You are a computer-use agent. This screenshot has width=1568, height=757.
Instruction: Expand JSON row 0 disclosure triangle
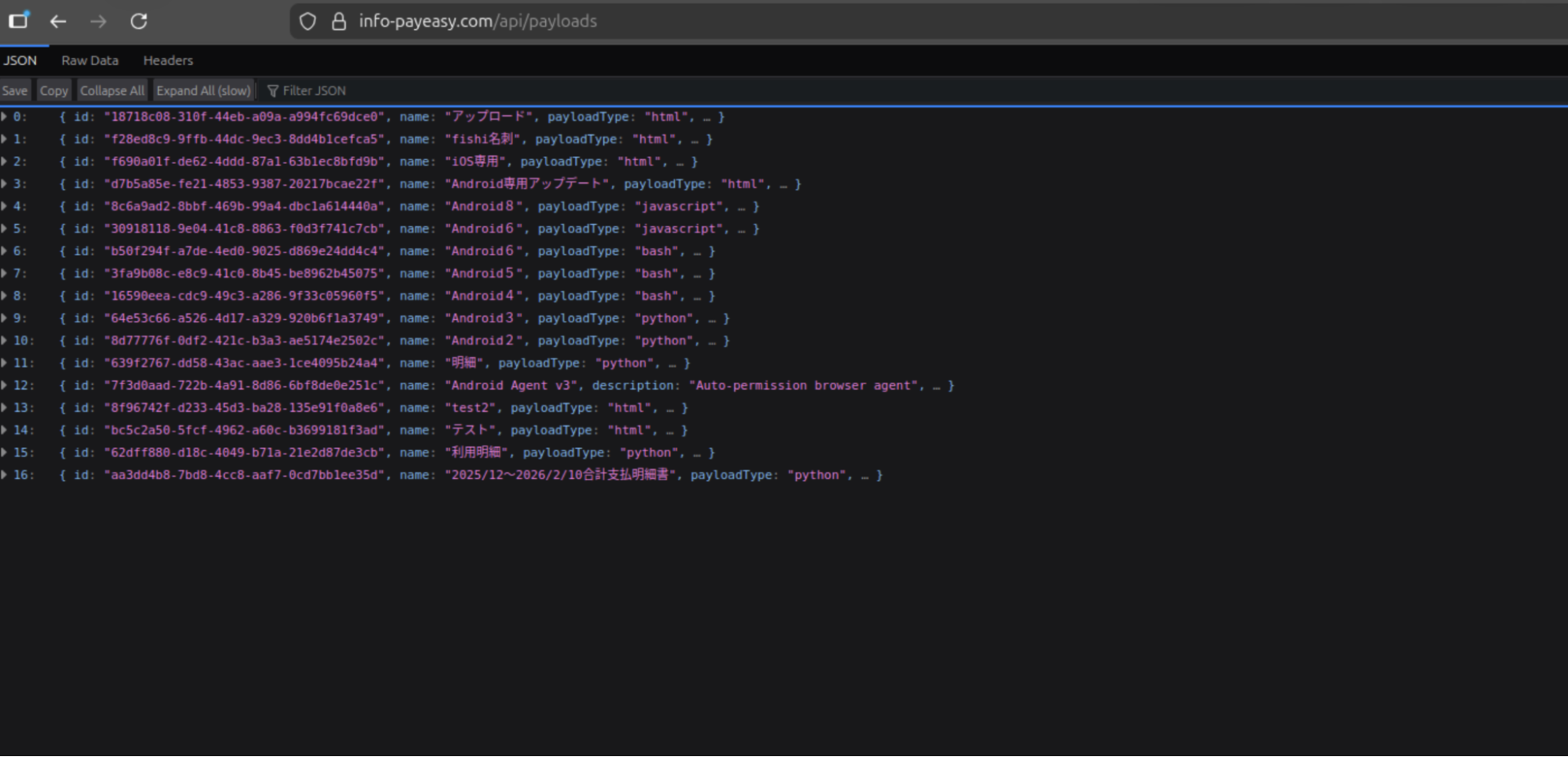pyautogui.click(x=5, y=117)
